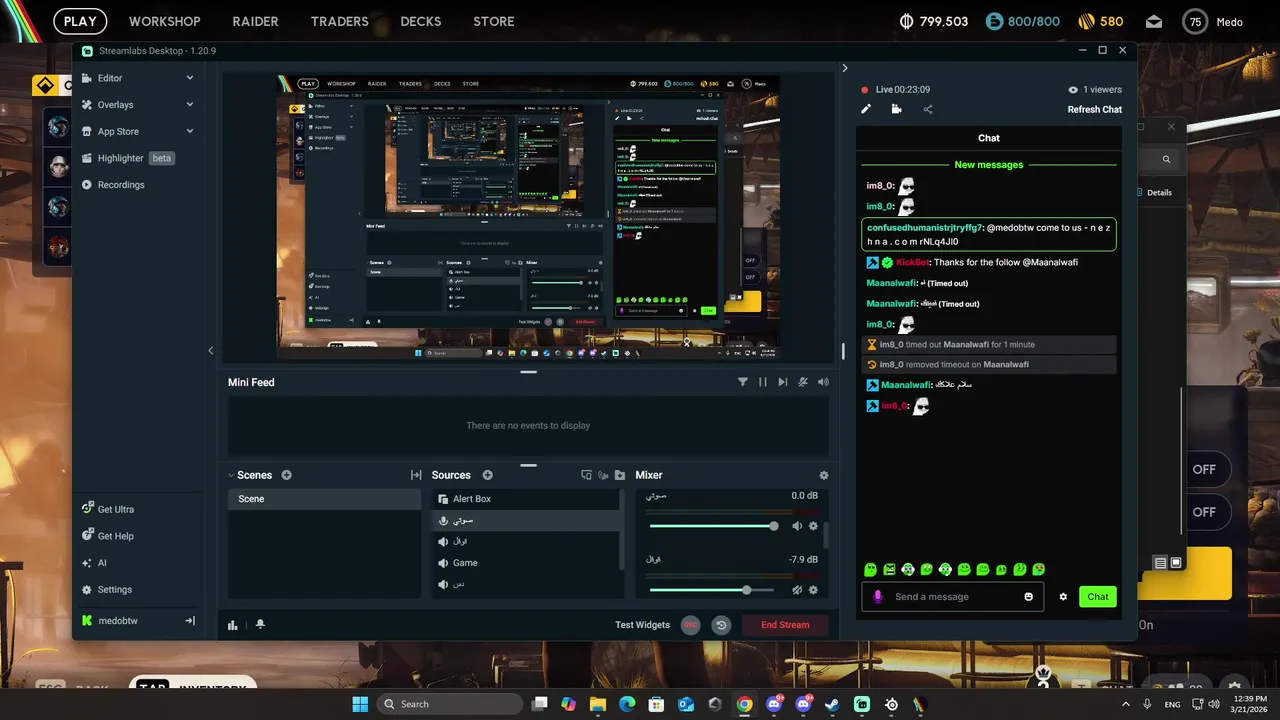Pause the Mini Feed alert queue
This screenshot has height=720, width=1280.
coord(763,382)
